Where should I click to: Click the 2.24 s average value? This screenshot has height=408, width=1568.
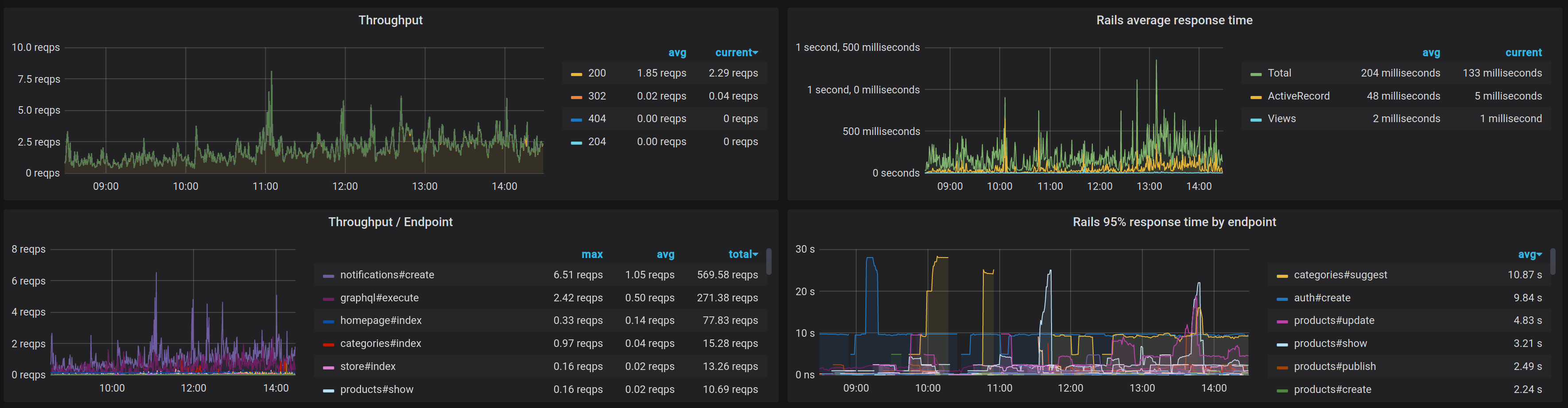tap(1528, 390)
